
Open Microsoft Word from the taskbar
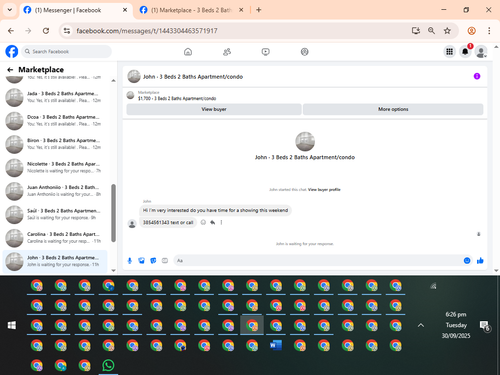[x=276, y=346]
